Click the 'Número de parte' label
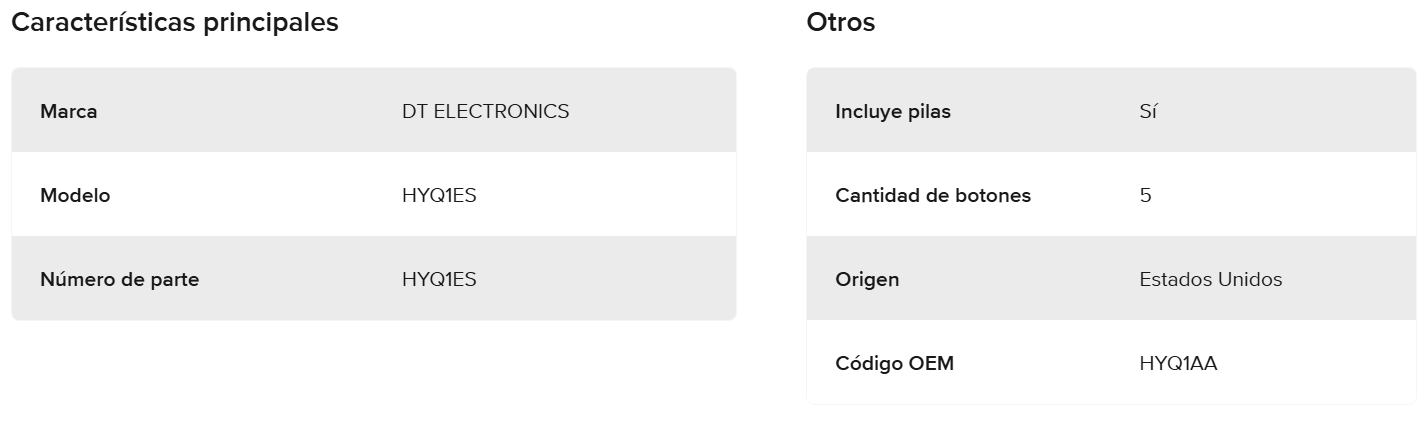This screenshot has width=1425, height=424. coord(119,279)
